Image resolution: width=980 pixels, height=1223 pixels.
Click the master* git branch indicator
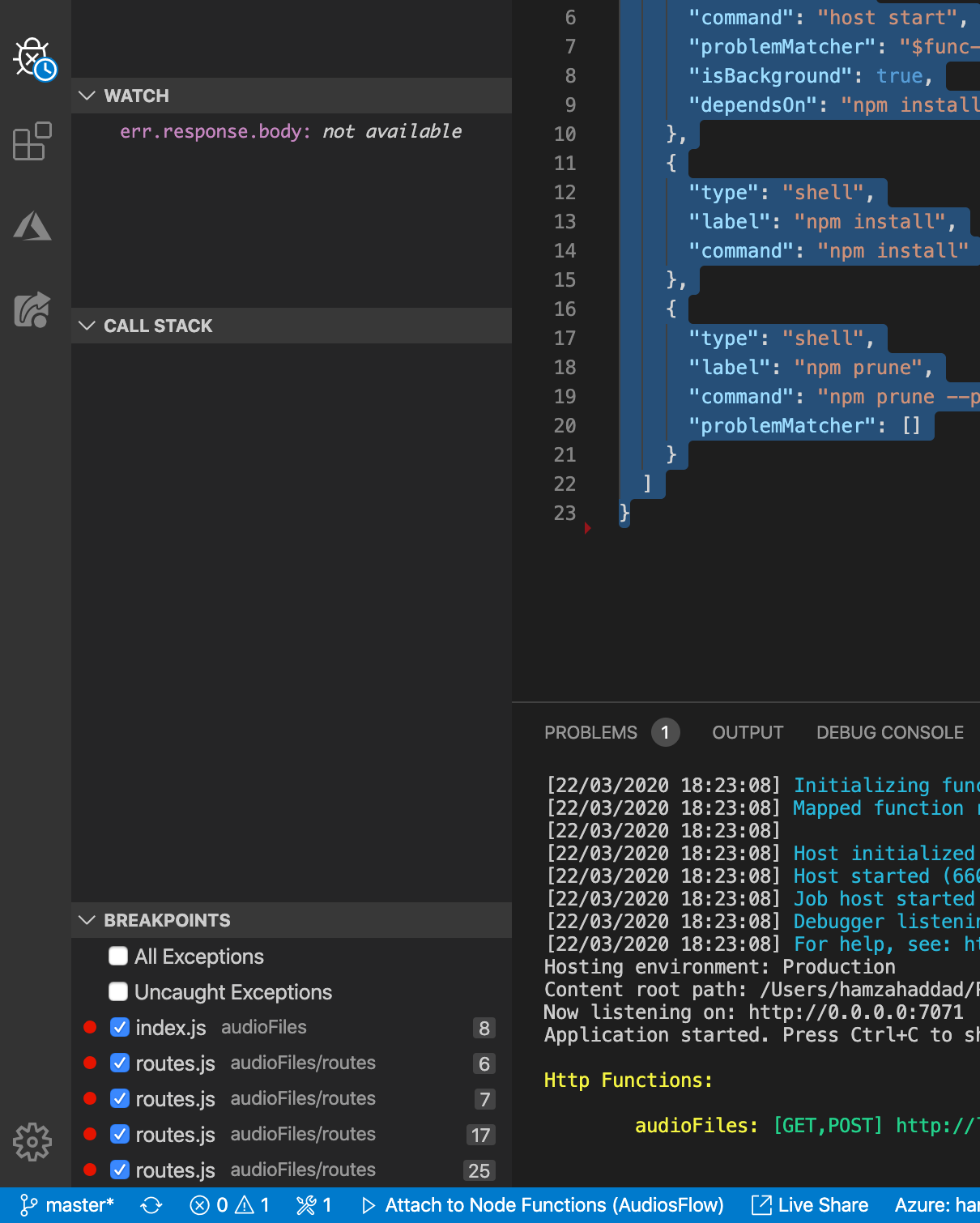[67, 1205]
